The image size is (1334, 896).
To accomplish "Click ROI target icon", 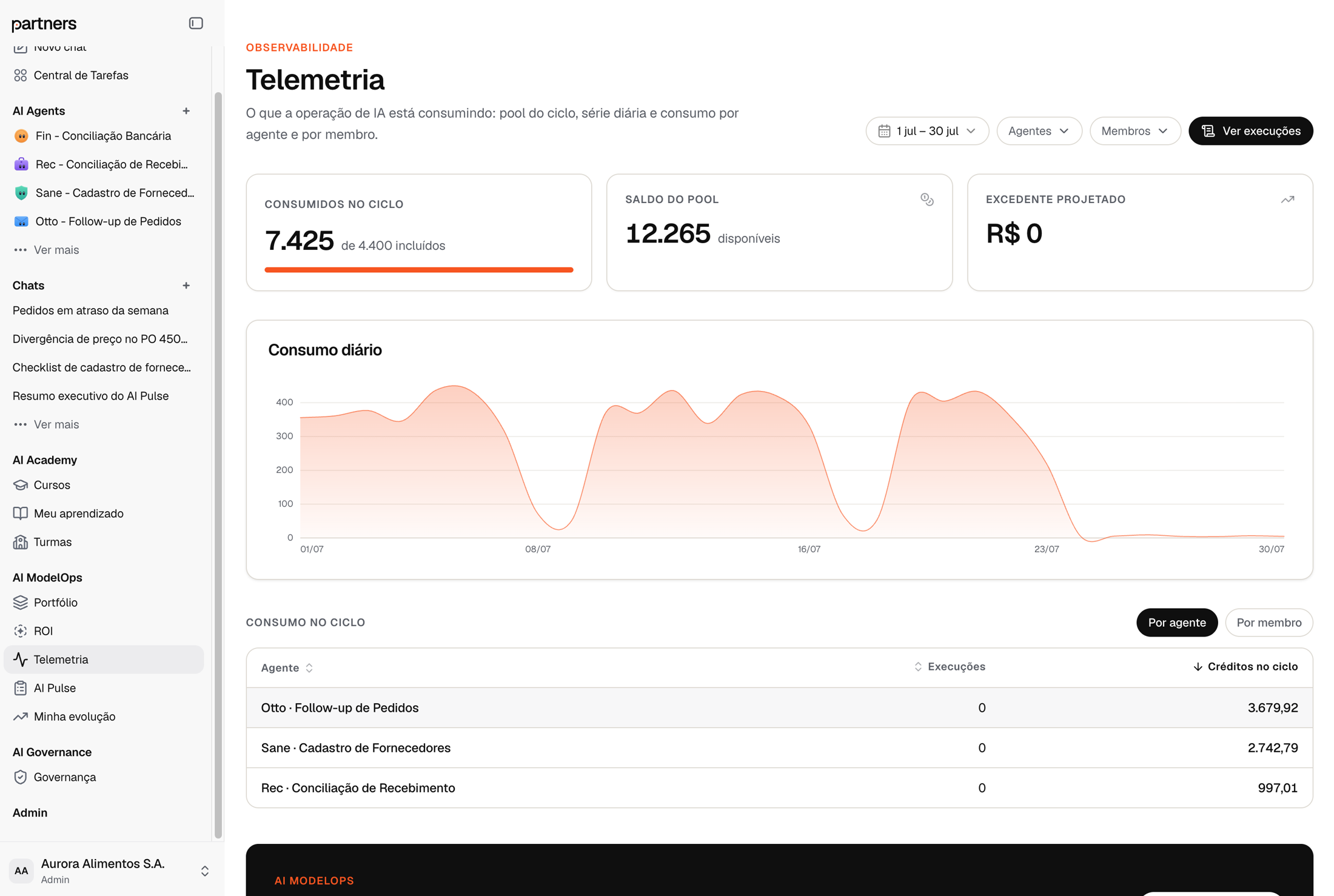I will pos(21,631).
